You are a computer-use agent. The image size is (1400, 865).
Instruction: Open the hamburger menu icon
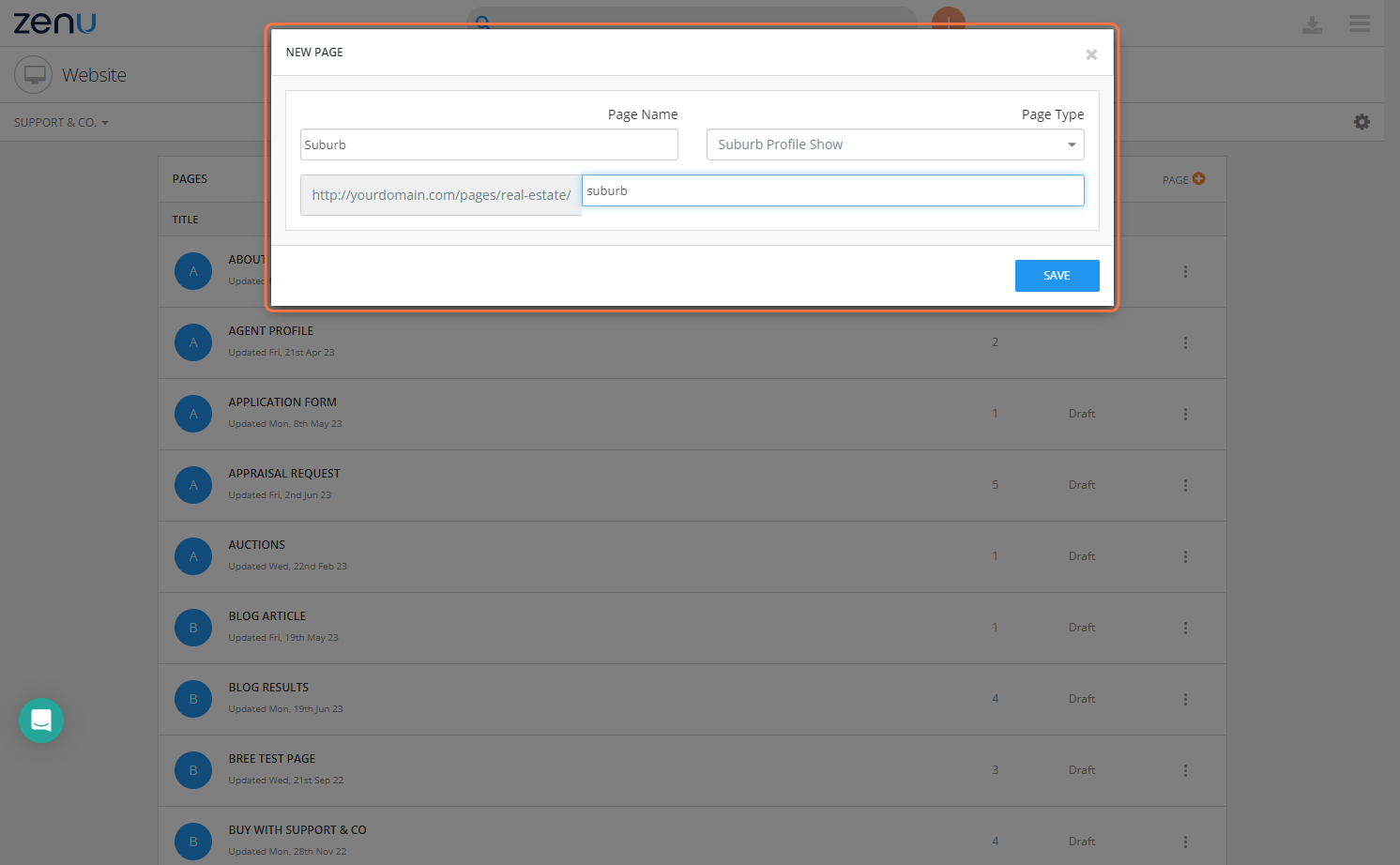1360,23
